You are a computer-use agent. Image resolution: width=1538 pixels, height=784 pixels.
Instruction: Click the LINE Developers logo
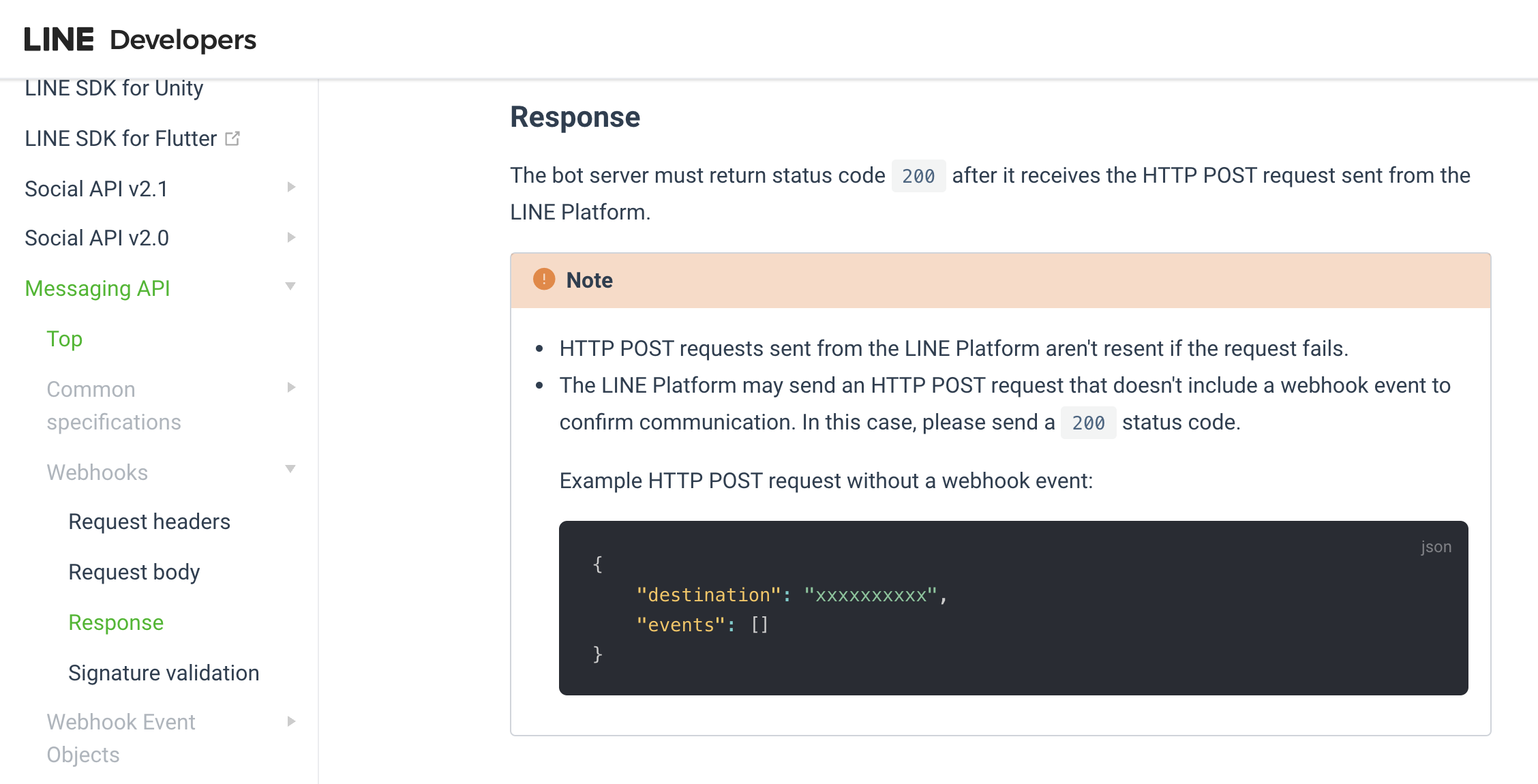point(140,40)
